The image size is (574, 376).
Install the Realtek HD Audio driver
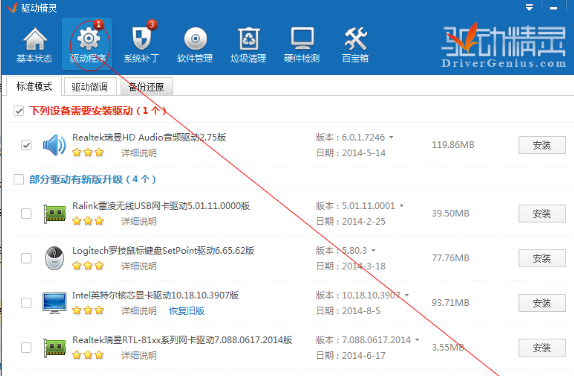coord(542,145)
